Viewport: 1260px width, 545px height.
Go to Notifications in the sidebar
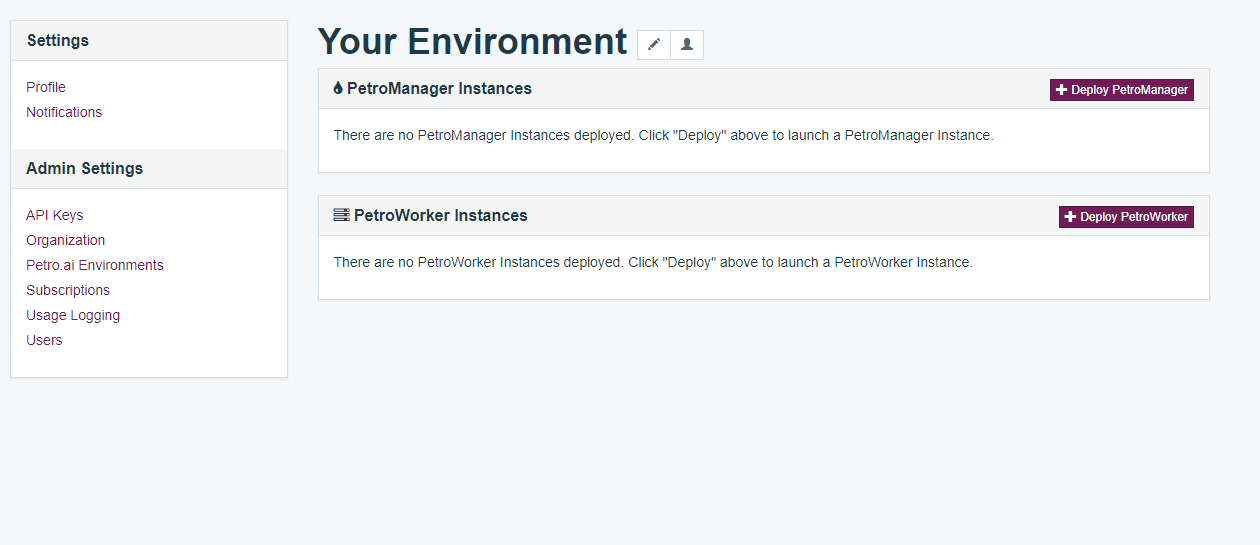(64, 112)
